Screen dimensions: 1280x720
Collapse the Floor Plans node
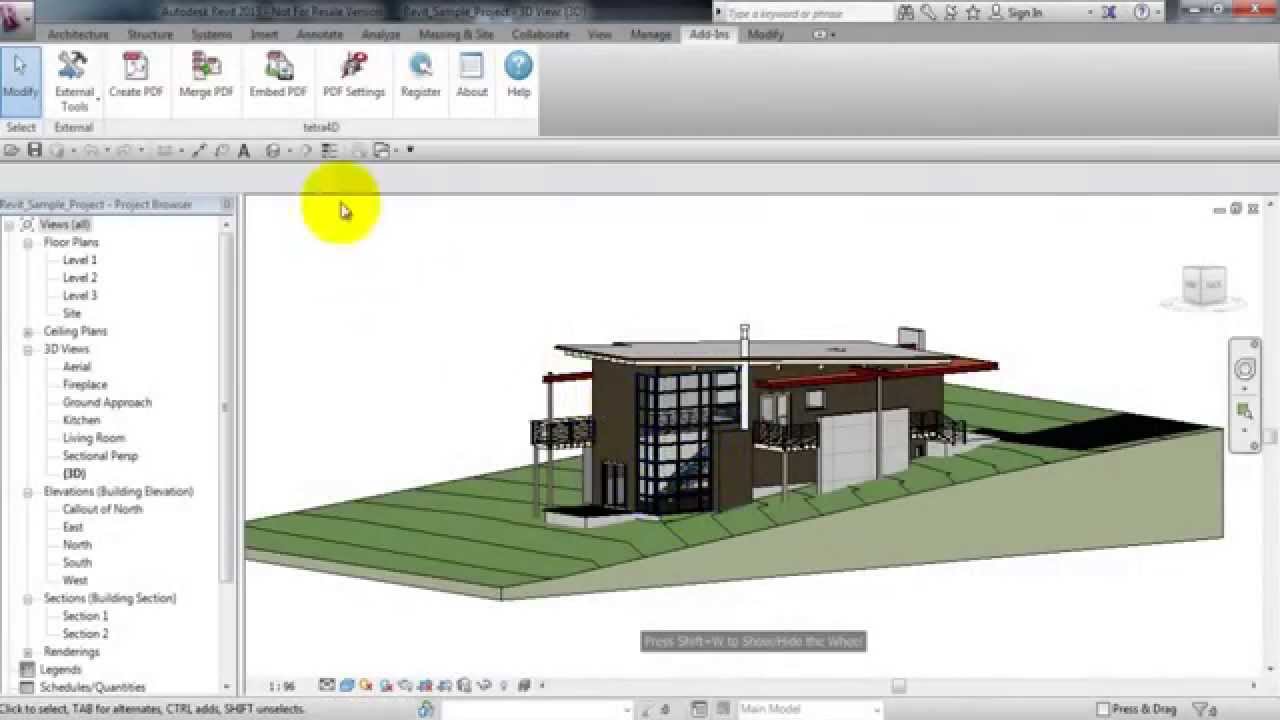28,243
